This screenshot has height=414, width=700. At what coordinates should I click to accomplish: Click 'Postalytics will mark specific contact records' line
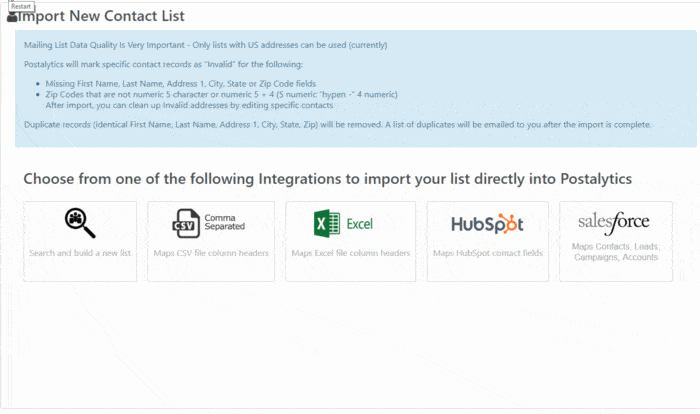click(163, 64)
